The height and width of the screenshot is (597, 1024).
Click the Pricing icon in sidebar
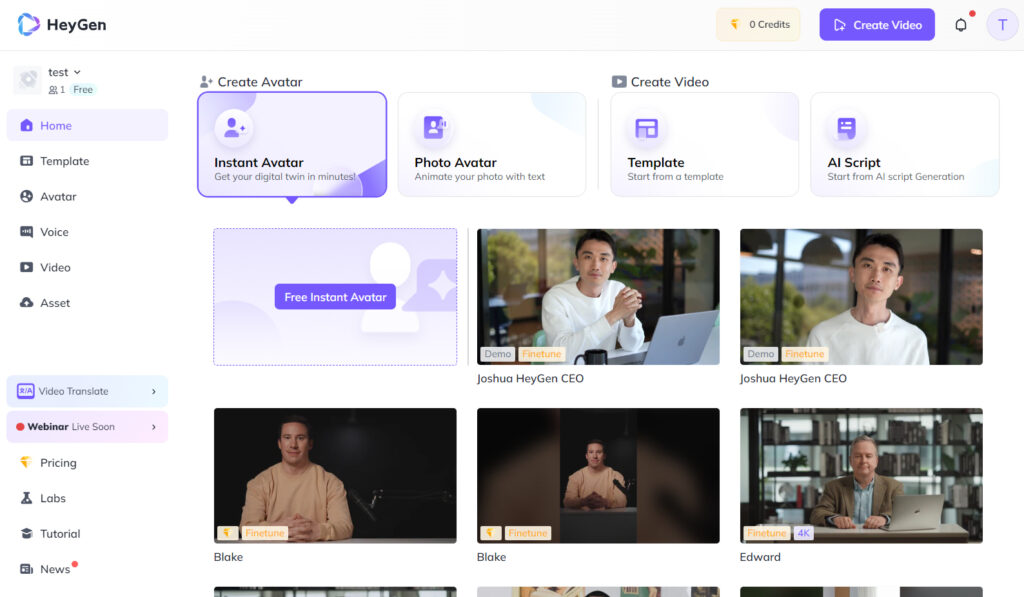click(x=27, y=463)
